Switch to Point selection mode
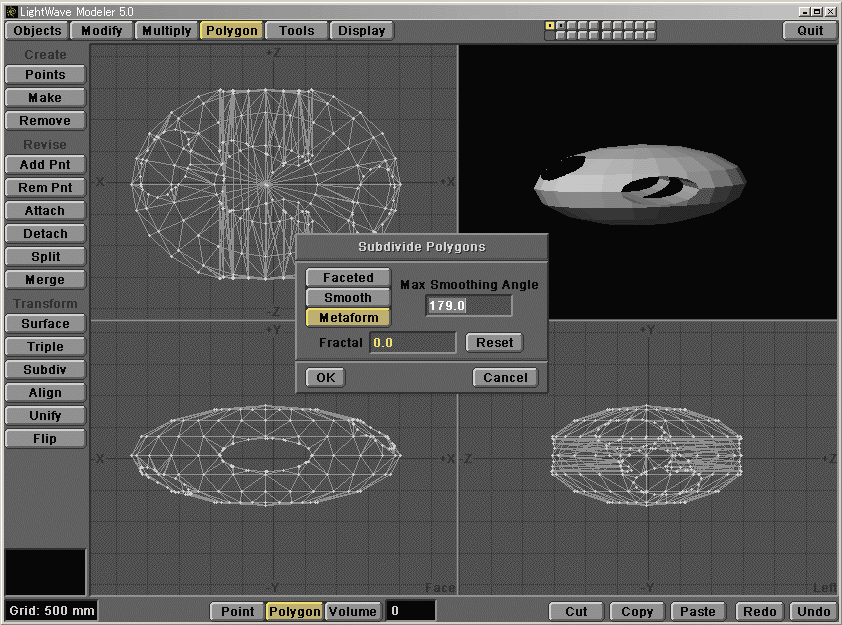The image size is (842, 625). coord(236,611)
